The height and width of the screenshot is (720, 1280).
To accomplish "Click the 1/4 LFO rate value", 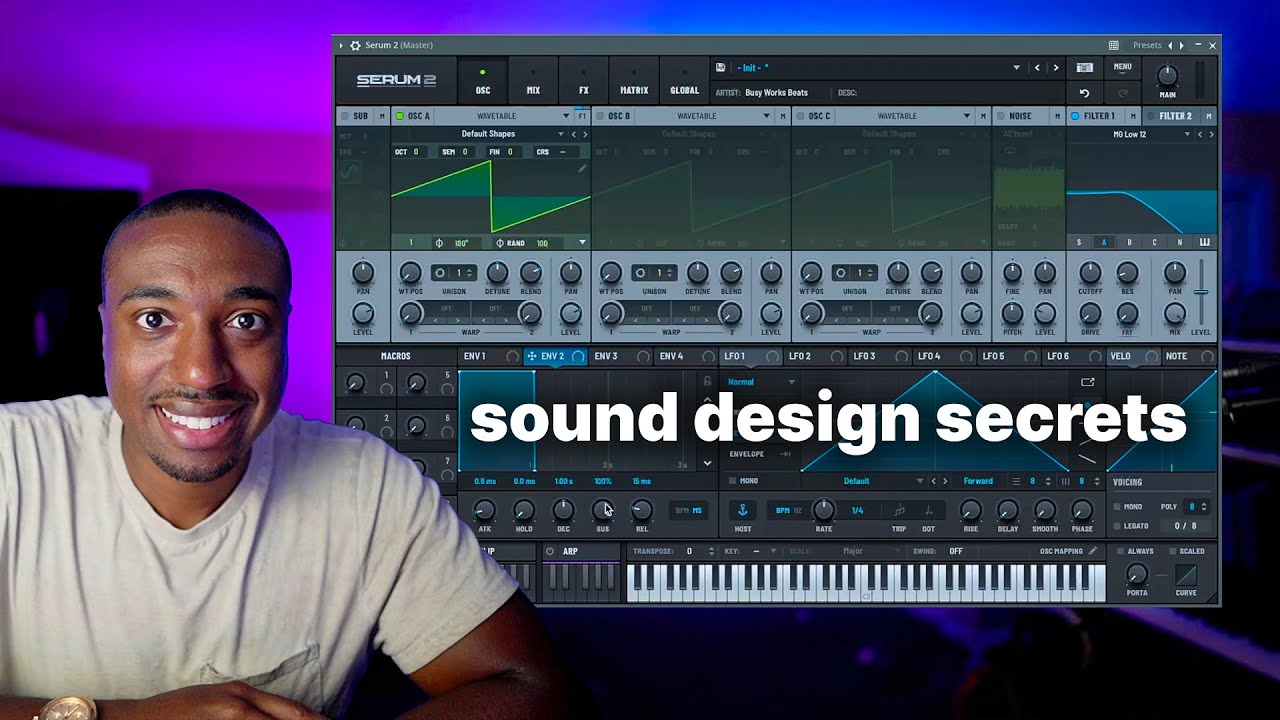I will (857, 510).
